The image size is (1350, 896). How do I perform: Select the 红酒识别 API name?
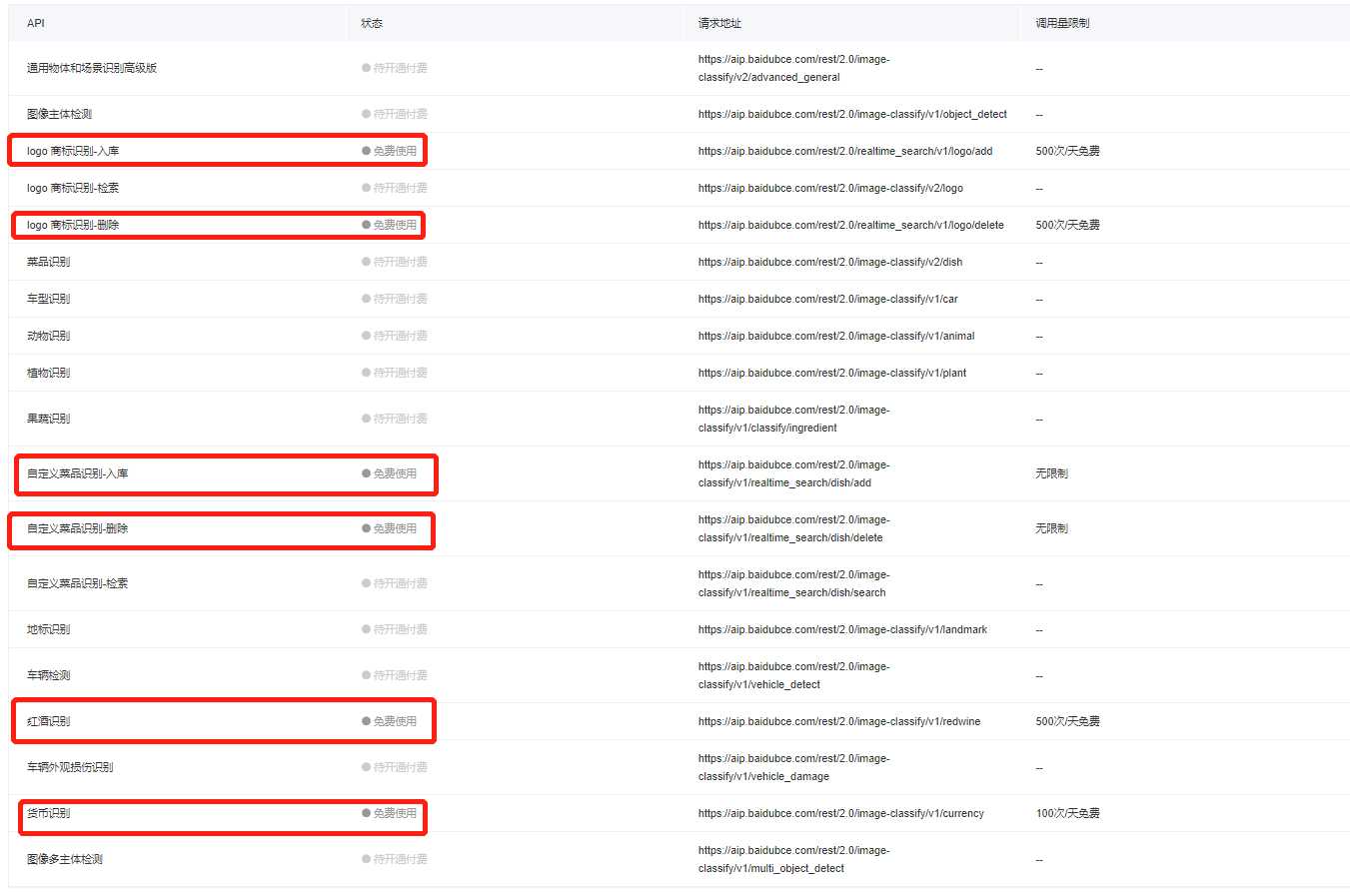tap(48, 721)
